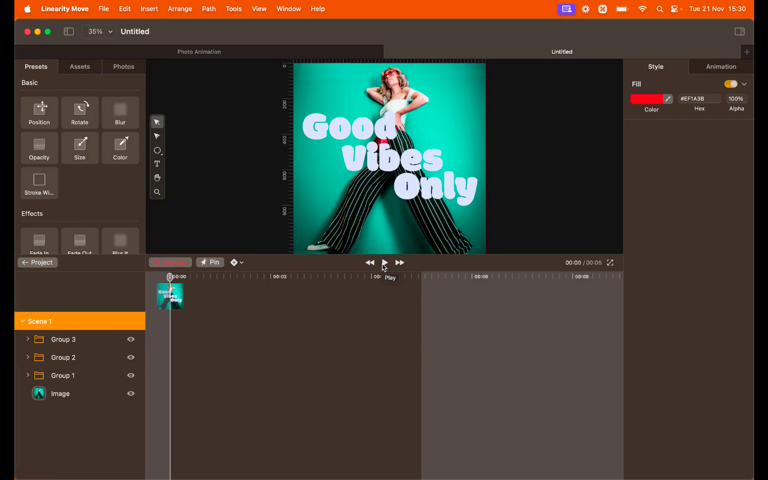Choose the Shape ellipse tool
Viewport: 768px width, 480px height.
coord(157,150)
